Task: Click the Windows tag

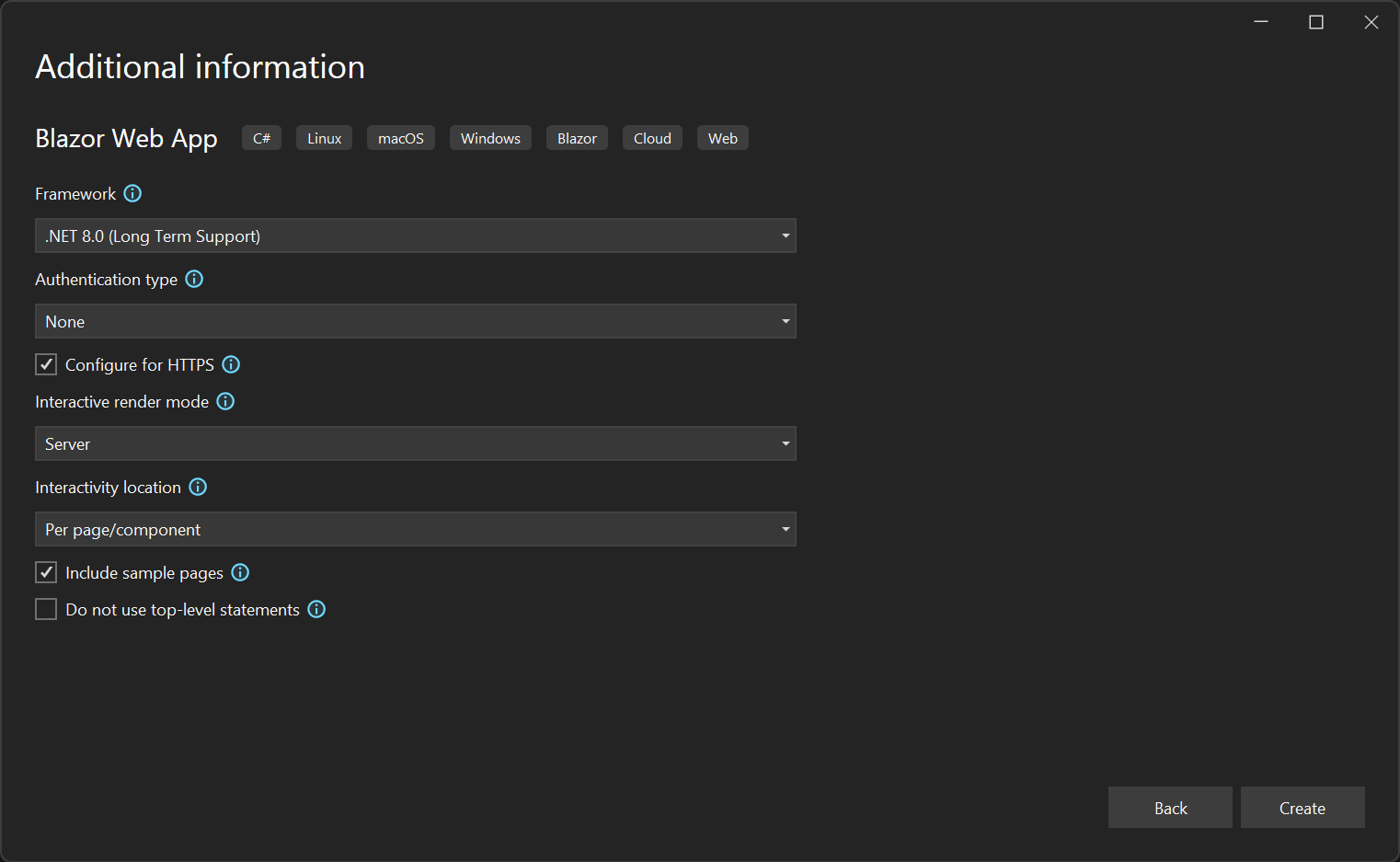Action: [x=490, y=138]
